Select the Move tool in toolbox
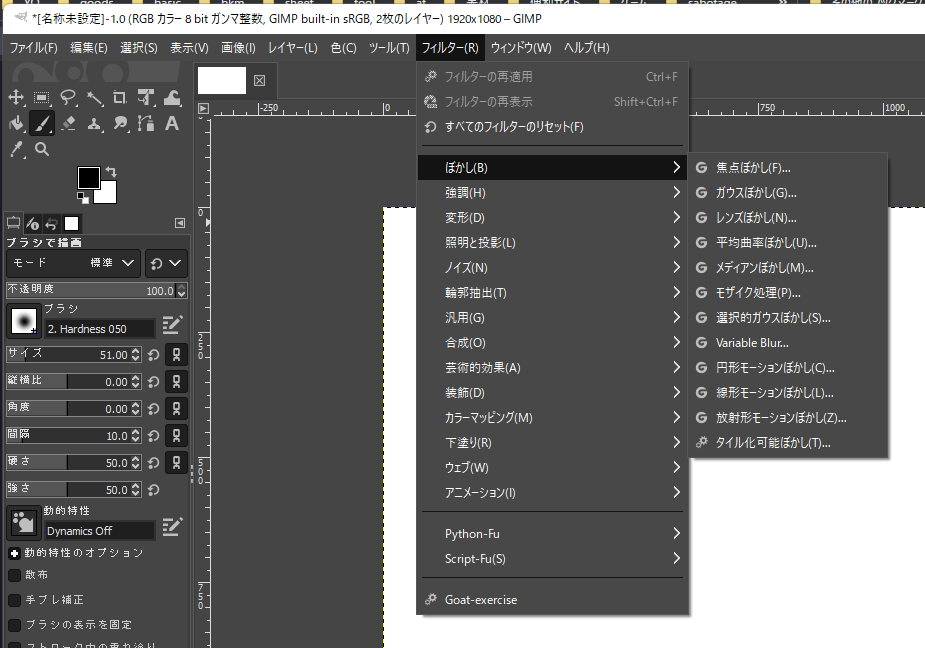 [16, 97]
